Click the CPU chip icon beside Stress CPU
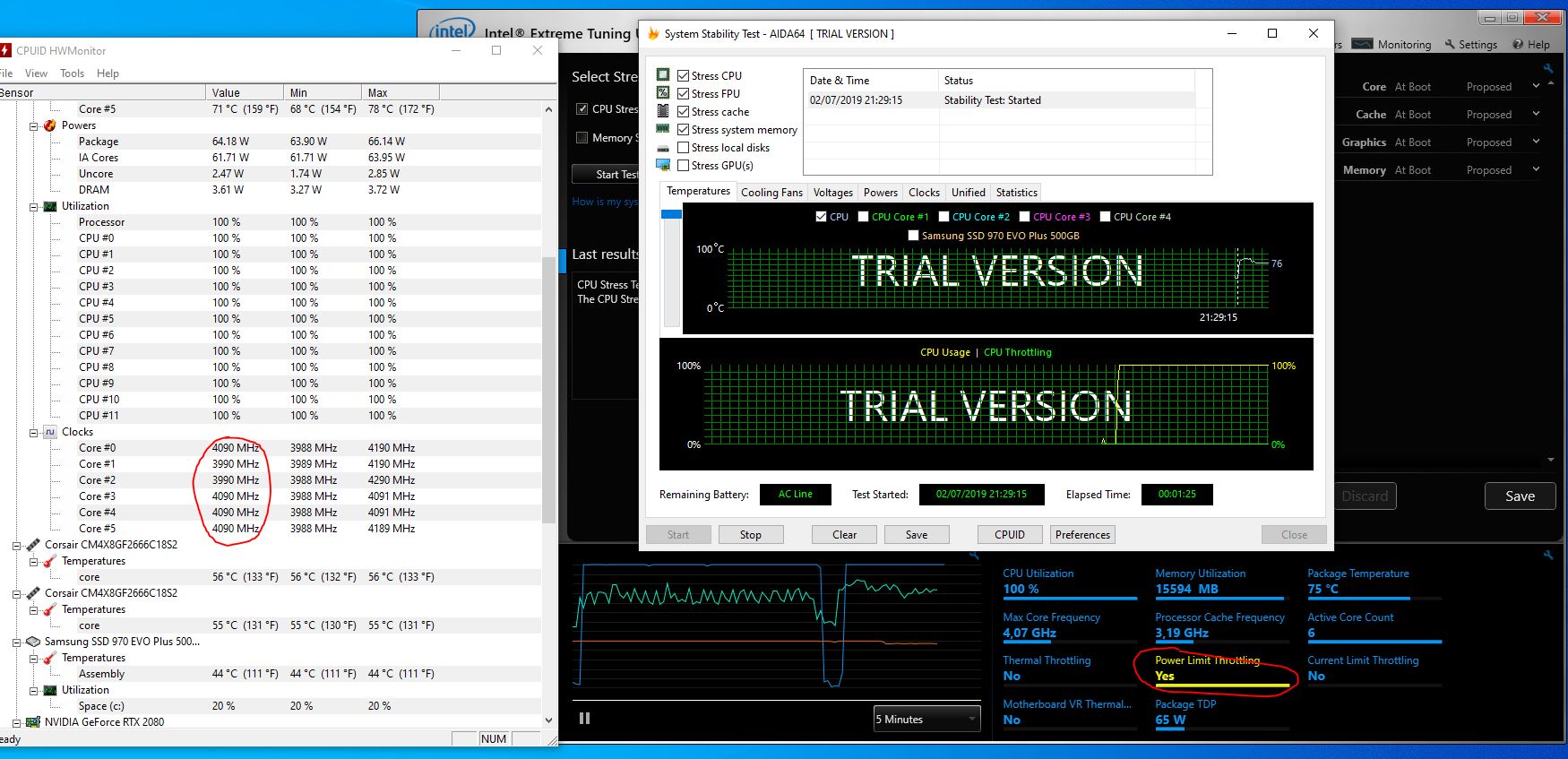 pyautogui.click(x=663, y=75)
